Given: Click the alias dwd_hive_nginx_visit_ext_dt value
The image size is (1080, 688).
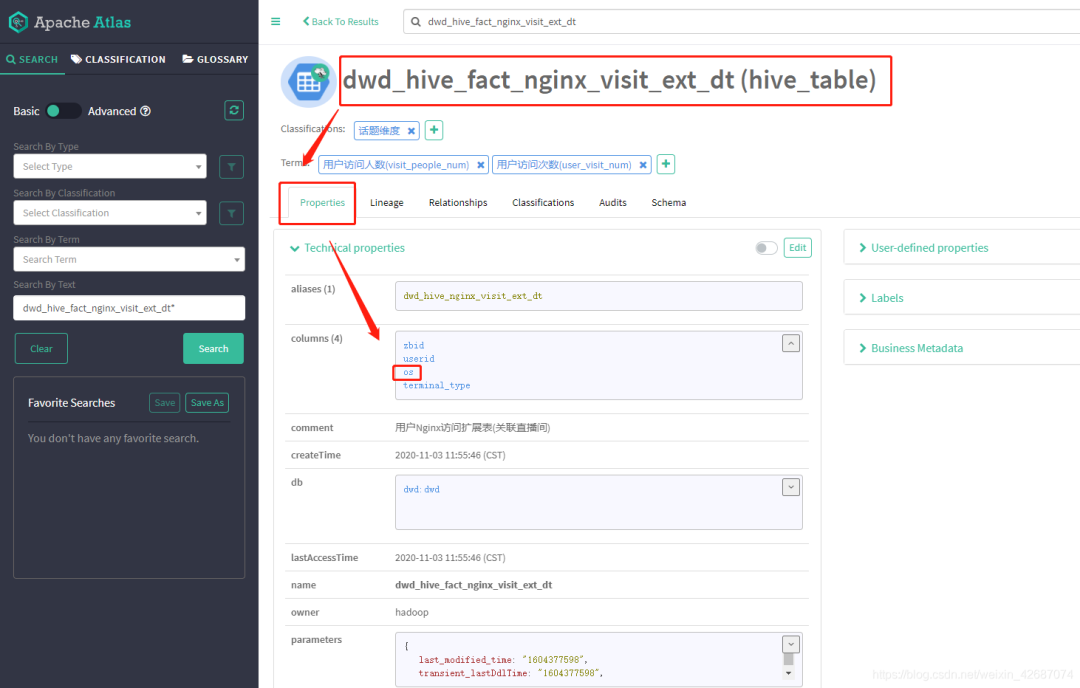Looking at the screenshot, I should tap(472, 296).
